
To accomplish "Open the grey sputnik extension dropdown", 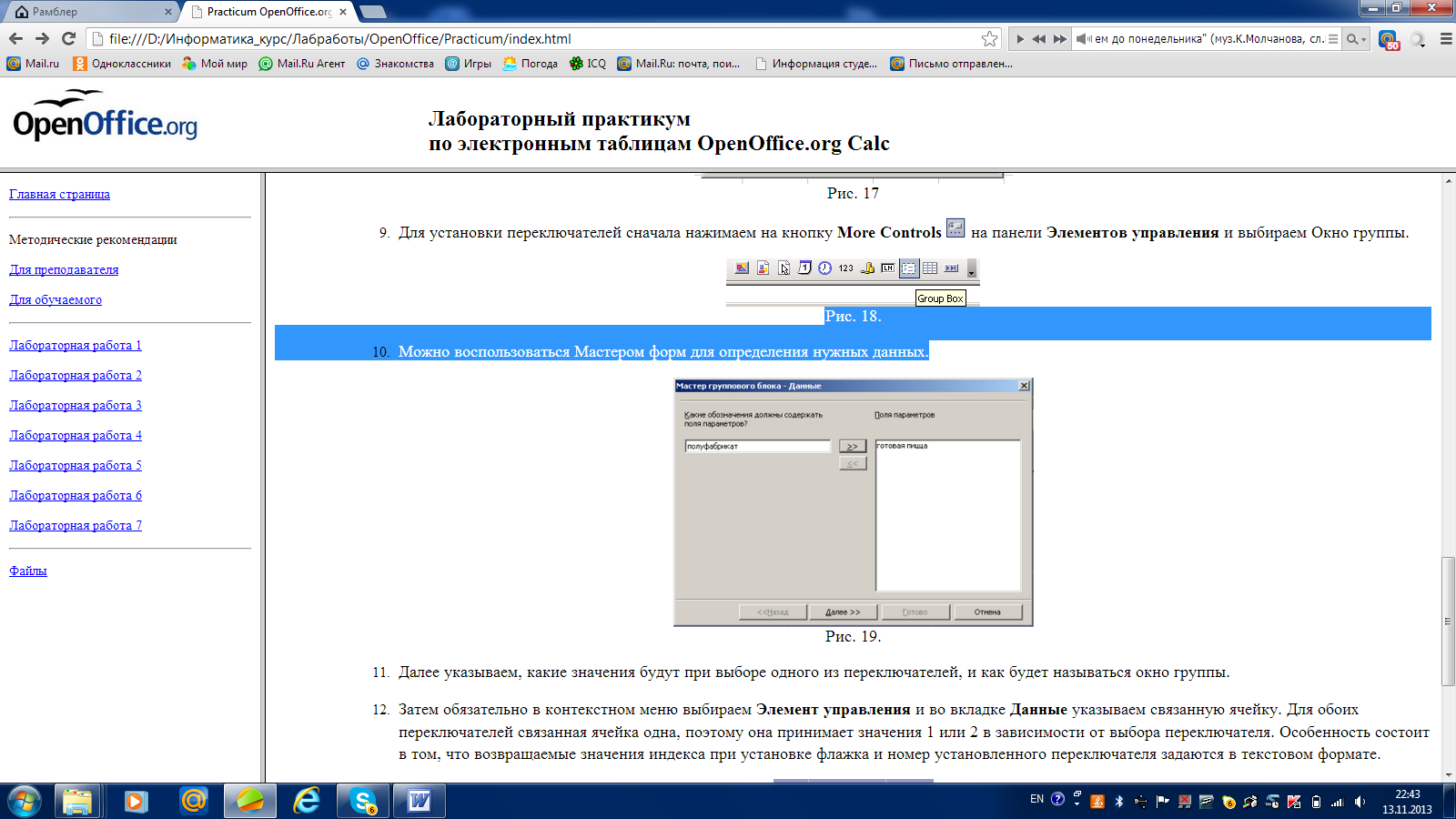I will [1418, 39].
